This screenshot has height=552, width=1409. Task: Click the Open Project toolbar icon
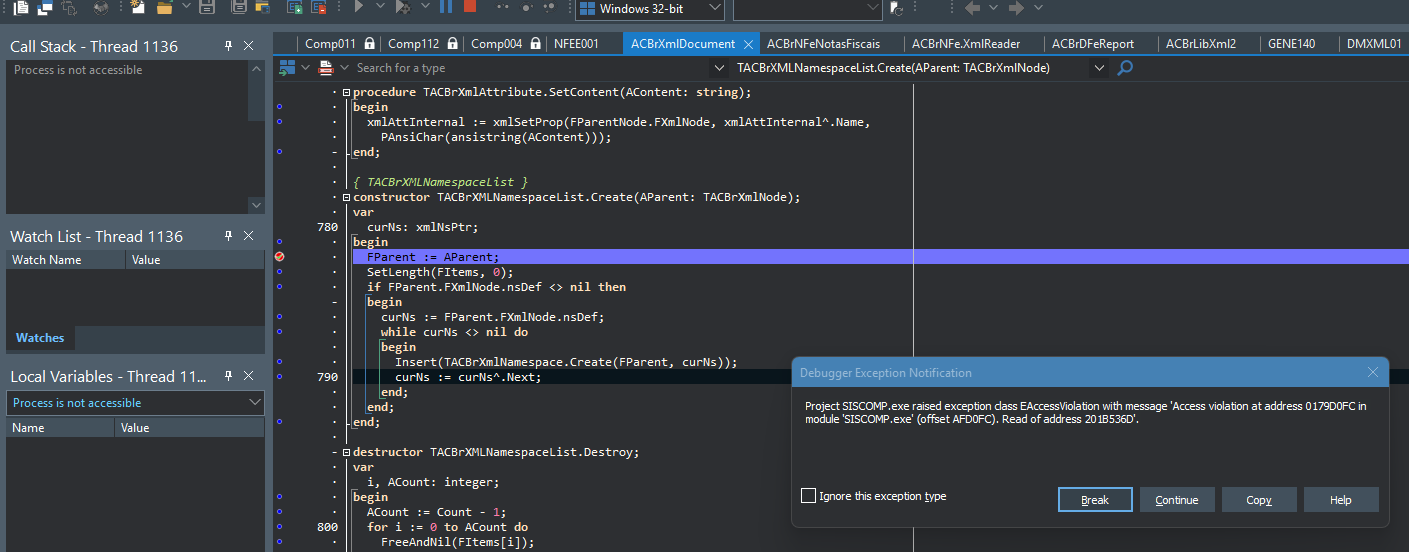point(262,8)
